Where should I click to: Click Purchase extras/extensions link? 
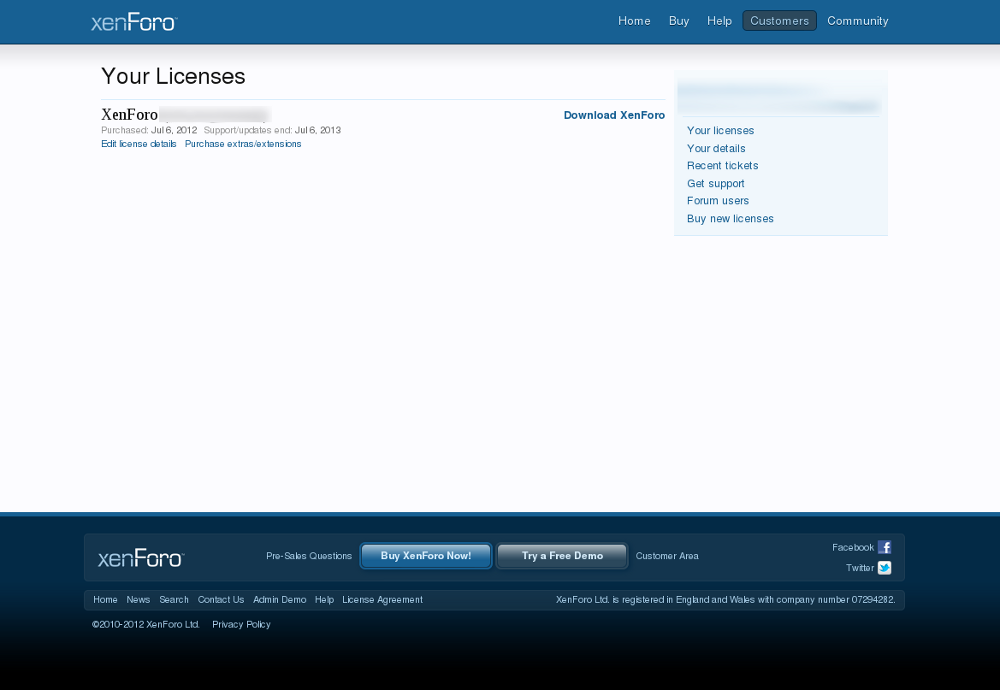(243, 144)
